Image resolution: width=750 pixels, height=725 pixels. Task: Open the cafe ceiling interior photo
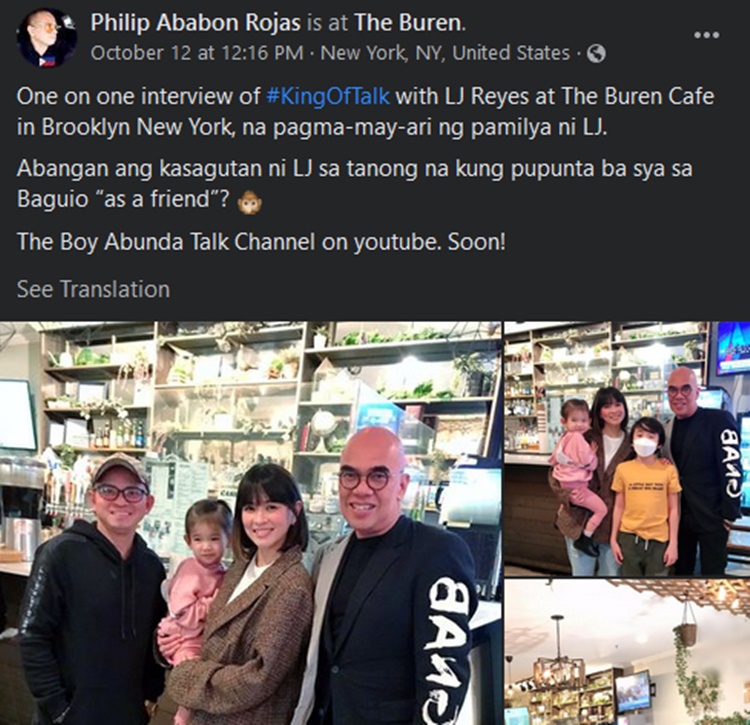(x=628, y=652)
